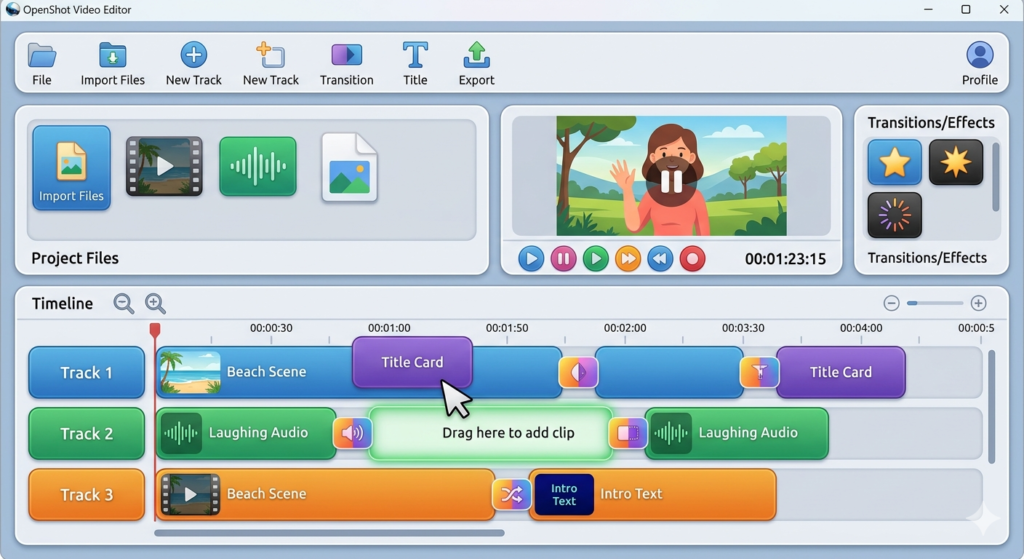Viewport: 1024px width, 559px height.
Task: Click the Intro Text dark thumbnail
Action: point(564,494)
